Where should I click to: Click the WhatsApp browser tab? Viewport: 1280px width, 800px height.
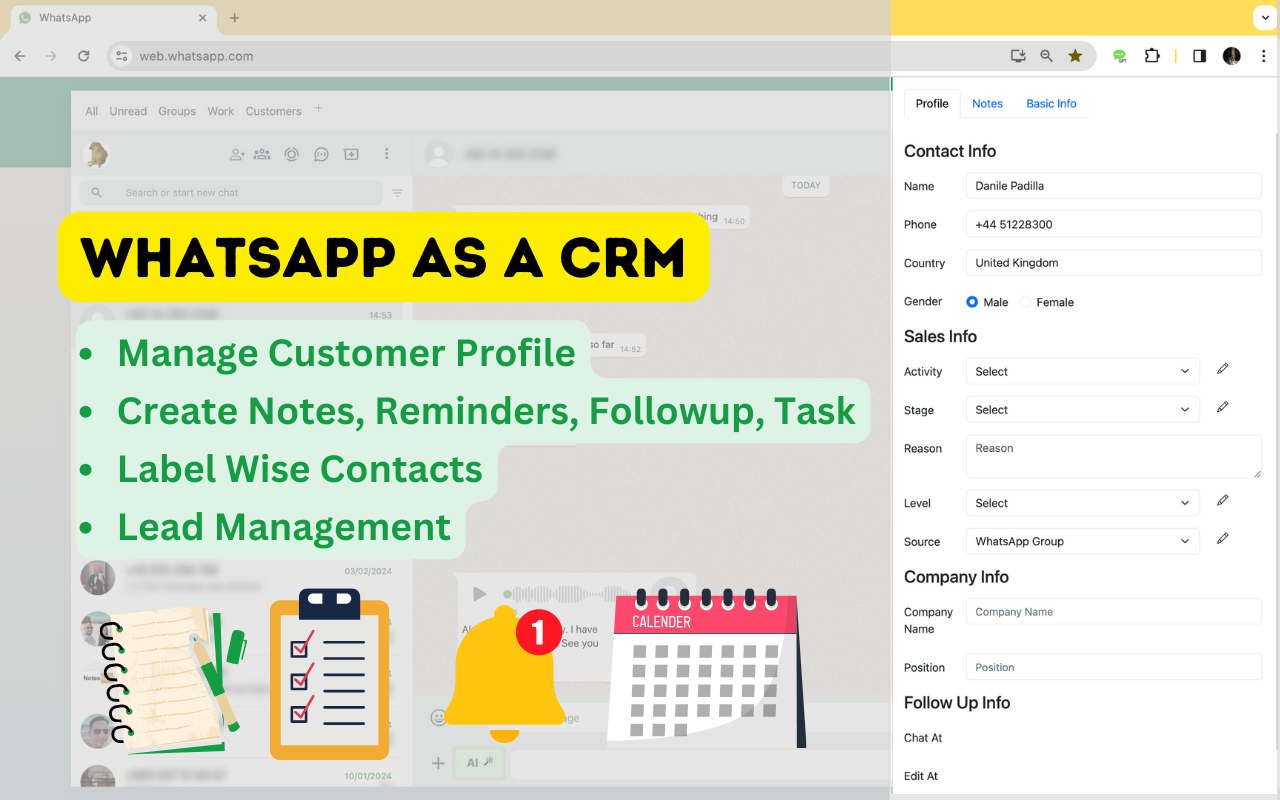(113, 18)
